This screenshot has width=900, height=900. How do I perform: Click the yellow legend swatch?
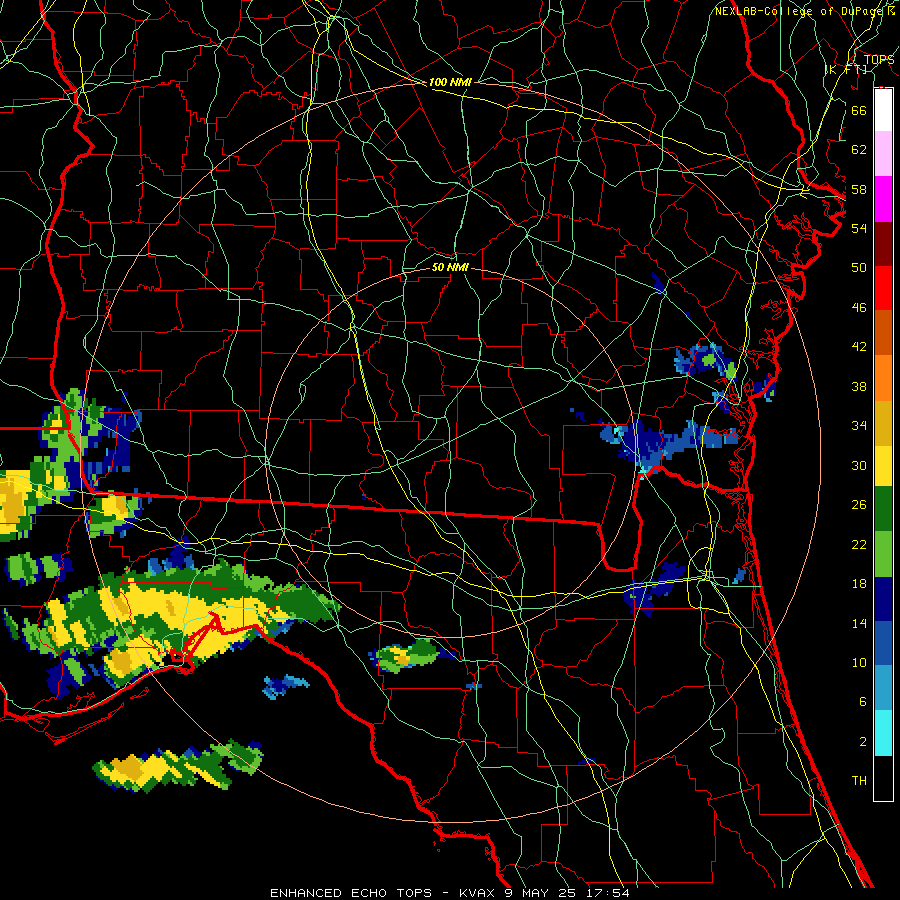(883, 466)
